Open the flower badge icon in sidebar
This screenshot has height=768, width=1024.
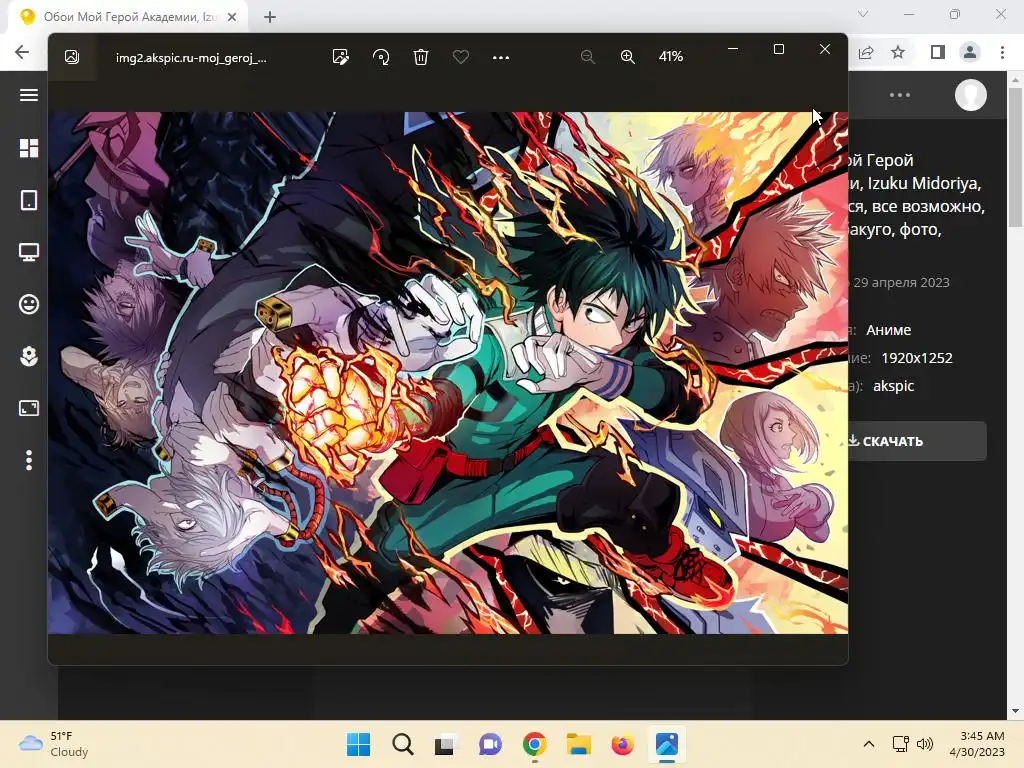coord(29,356)
